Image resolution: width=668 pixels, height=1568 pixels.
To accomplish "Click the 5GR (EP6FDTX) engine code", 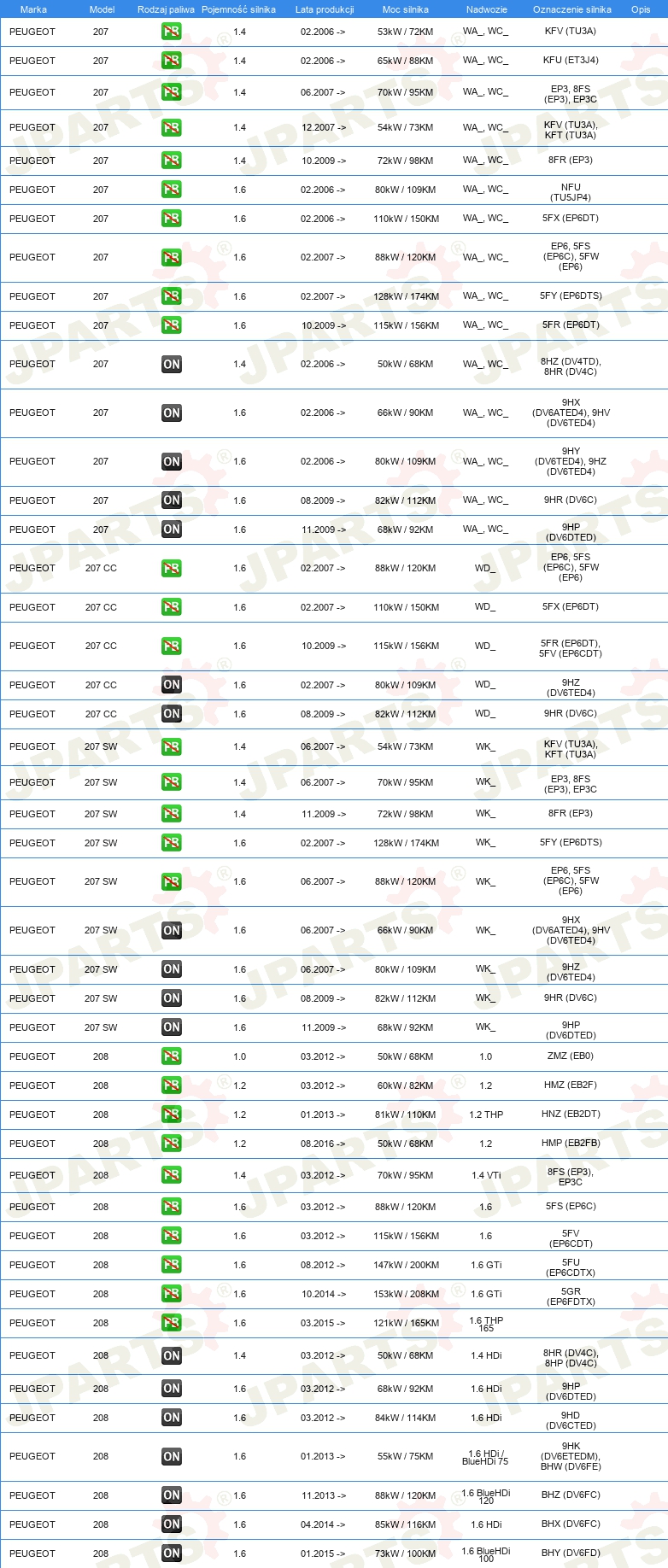I will [x=571, y=1296].
